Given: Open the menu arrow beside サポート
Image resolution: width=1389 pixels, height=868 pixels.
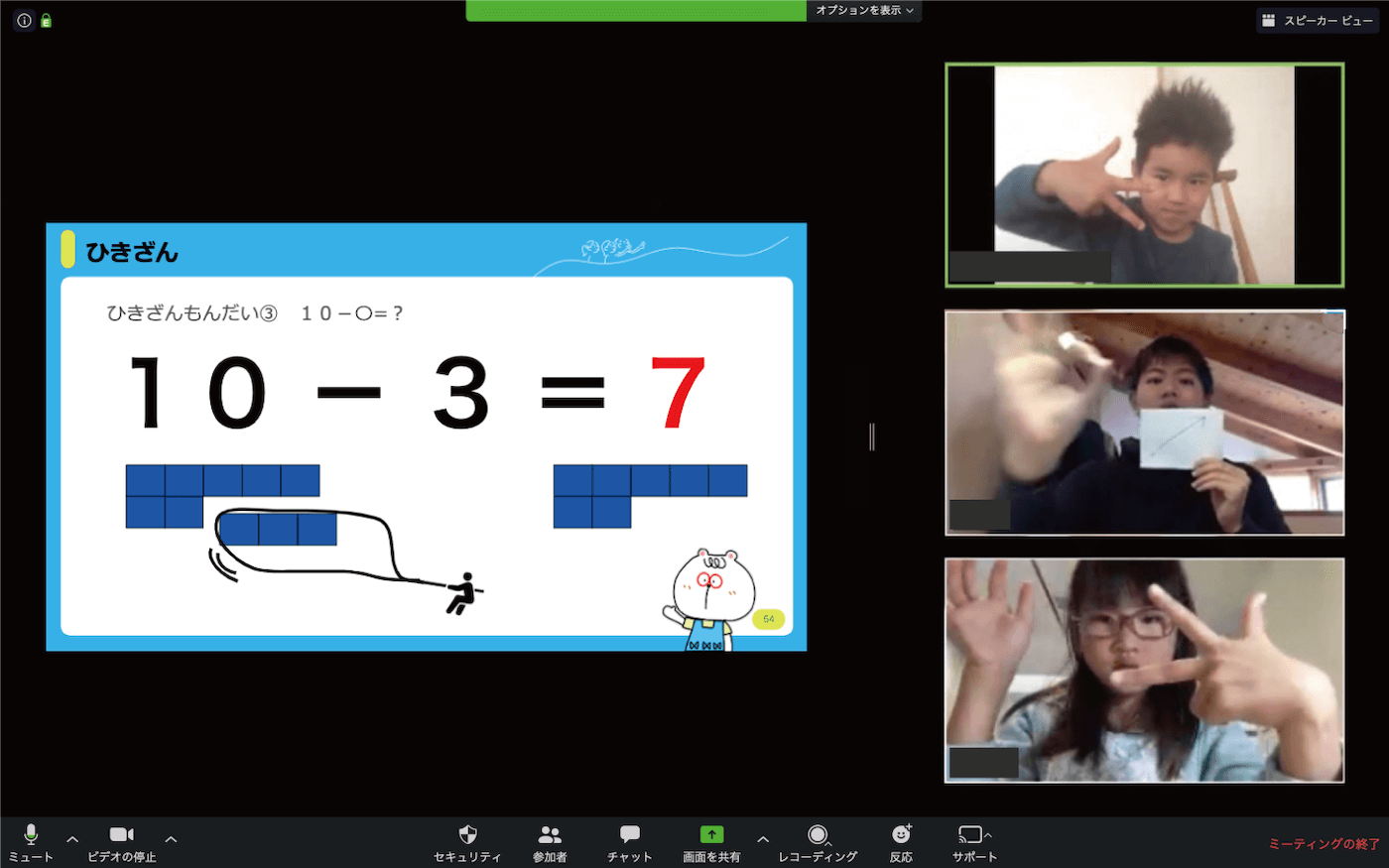Looking at the screenshot, I should 988,835.
